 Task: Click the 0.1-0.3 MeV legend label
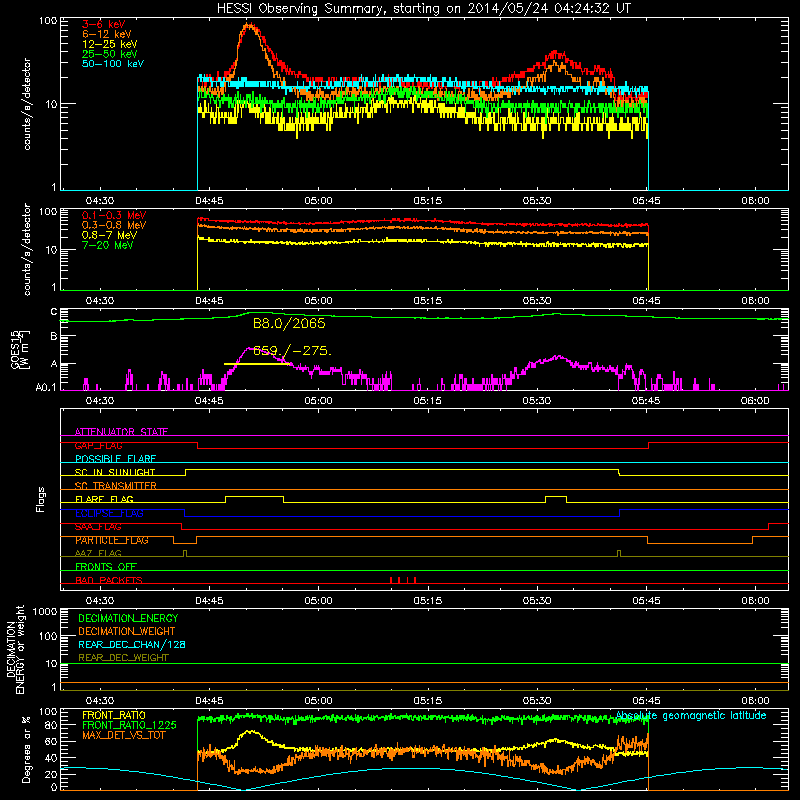[114, 215]
